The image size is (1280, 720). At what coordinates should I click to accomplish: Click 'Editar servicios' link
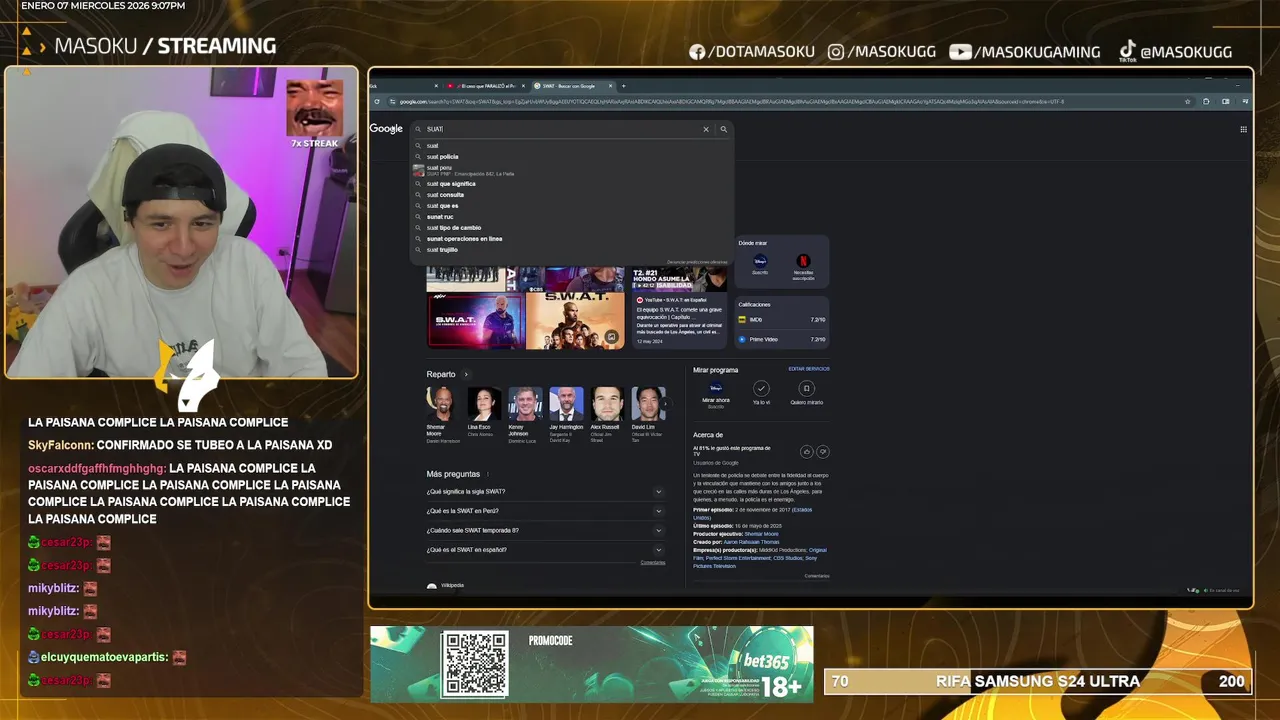pyautogui.click(x=809, y=369)
